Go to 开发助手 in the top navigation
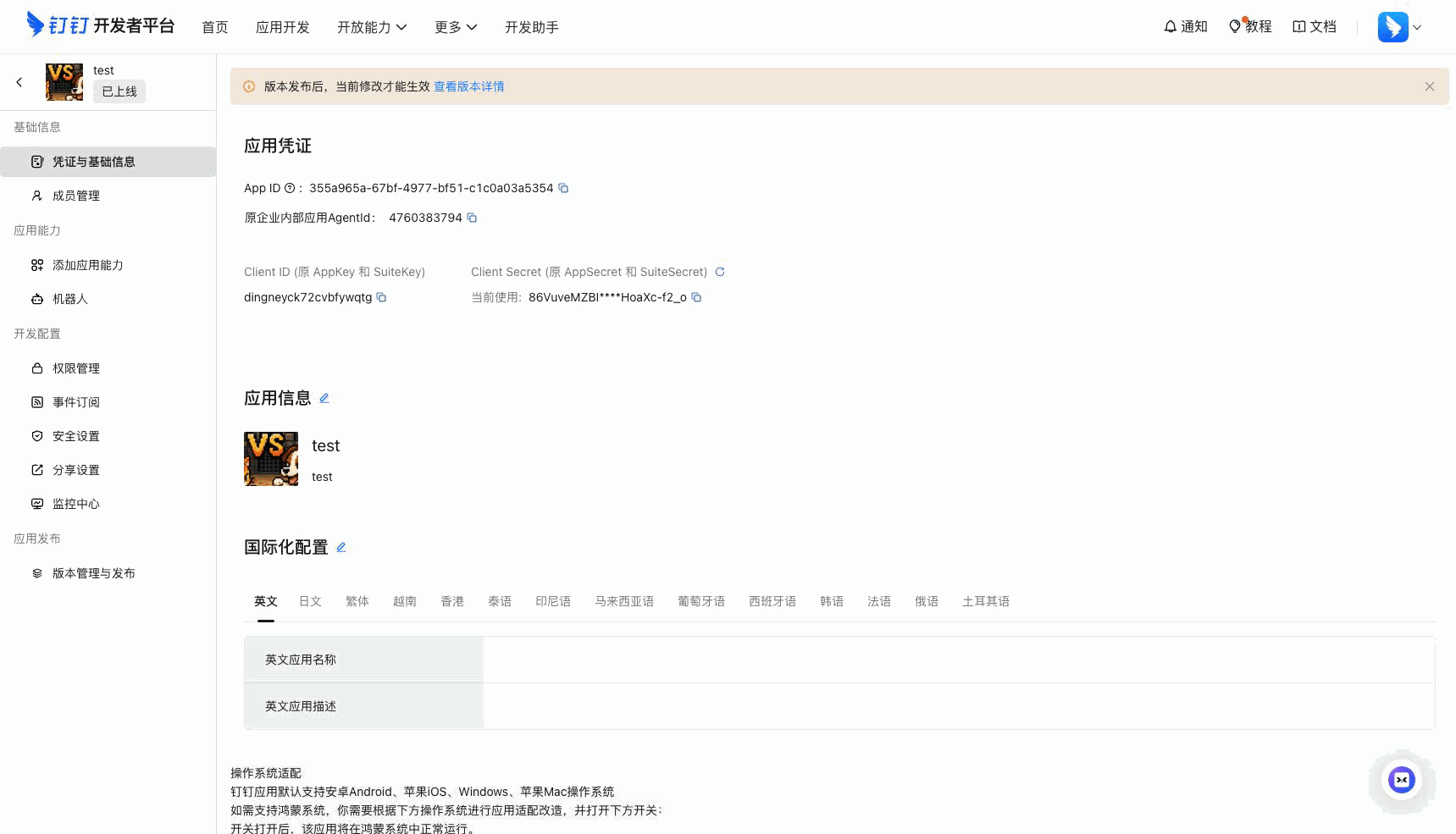This screenshot has width=1456, height=834. [532, 27]
